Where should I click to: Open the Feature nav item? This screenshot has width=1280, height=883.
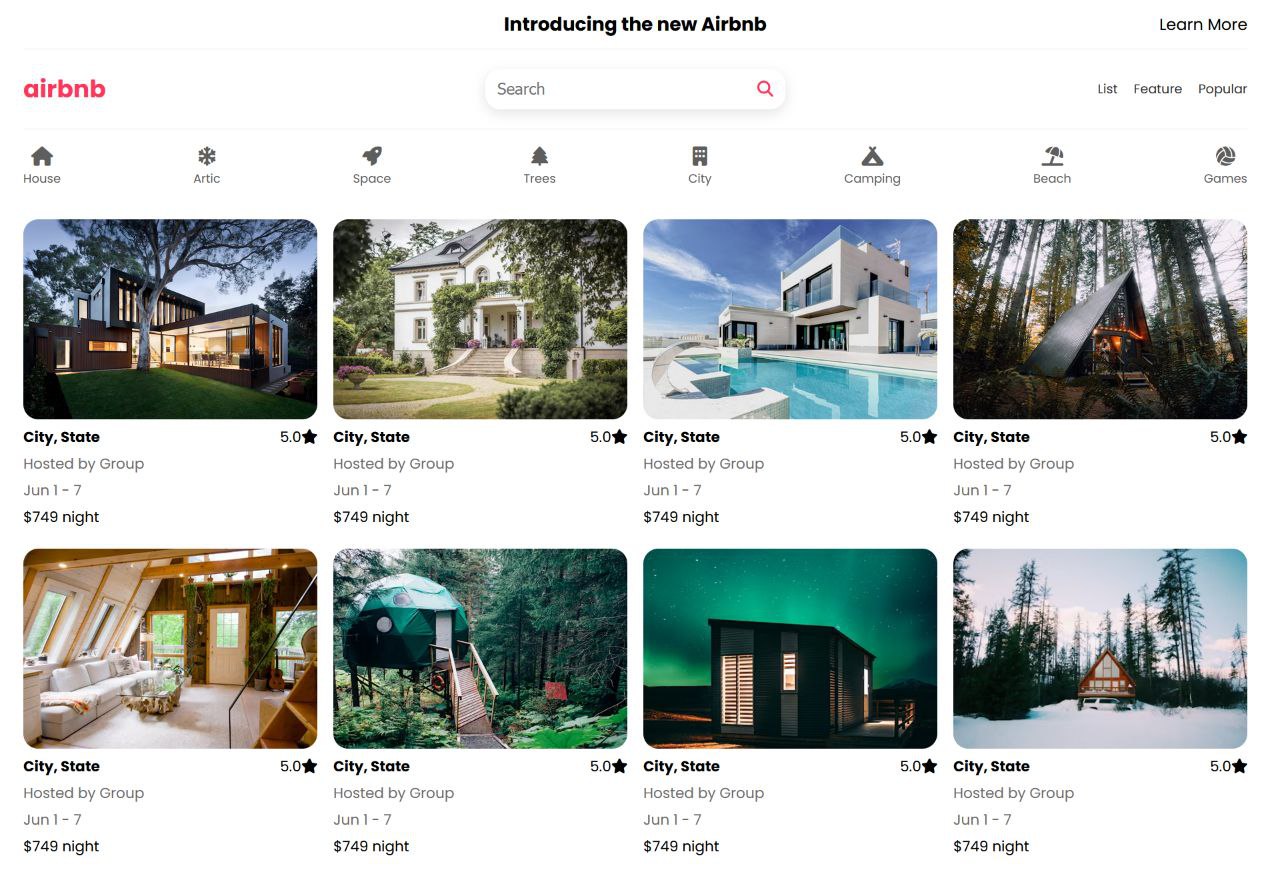pyautogui.click(x=1157, y=89)
